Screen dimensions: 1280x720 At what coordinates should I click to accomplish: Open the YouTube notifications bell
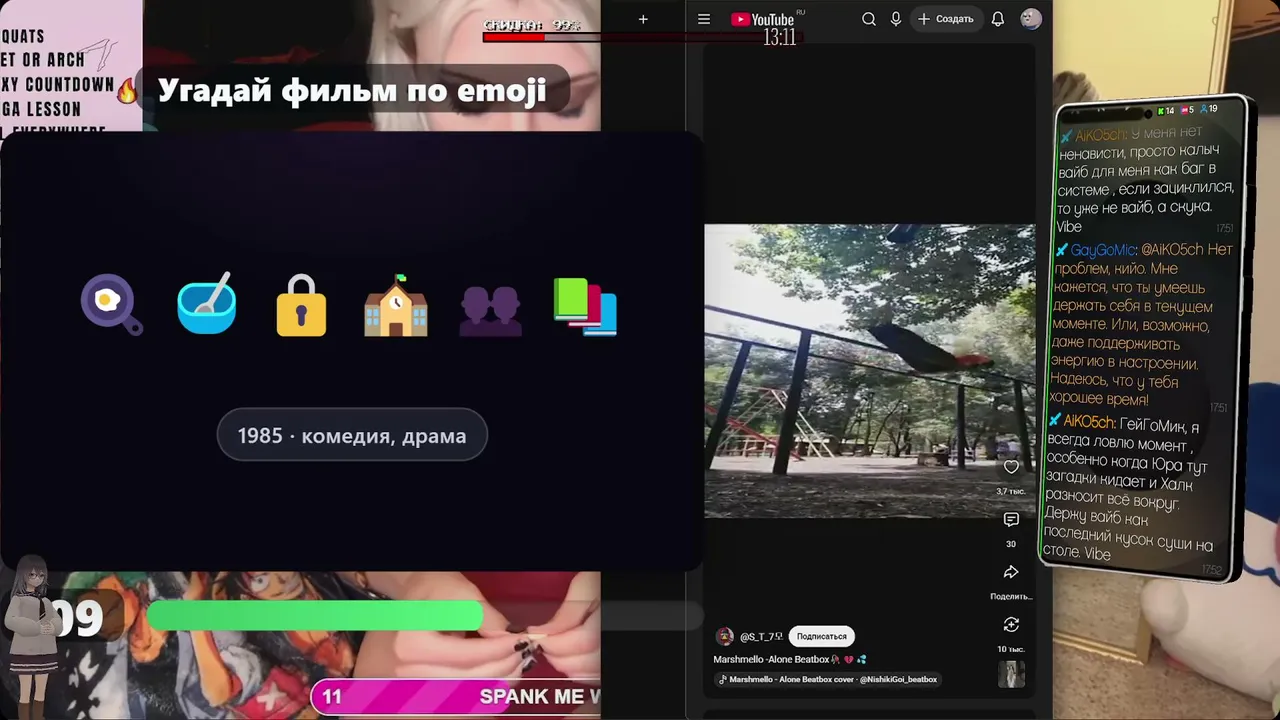(998, 19)
